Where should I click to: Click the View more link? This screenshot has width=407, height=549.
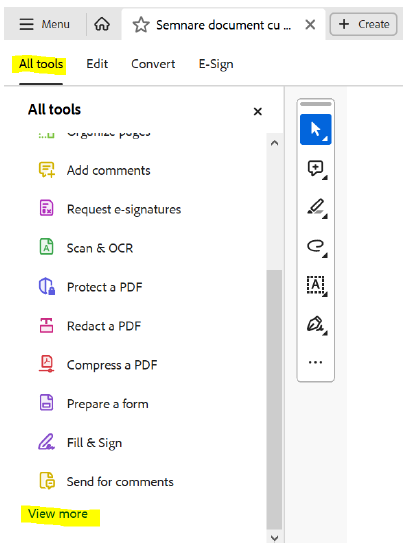tap(58, 514)
